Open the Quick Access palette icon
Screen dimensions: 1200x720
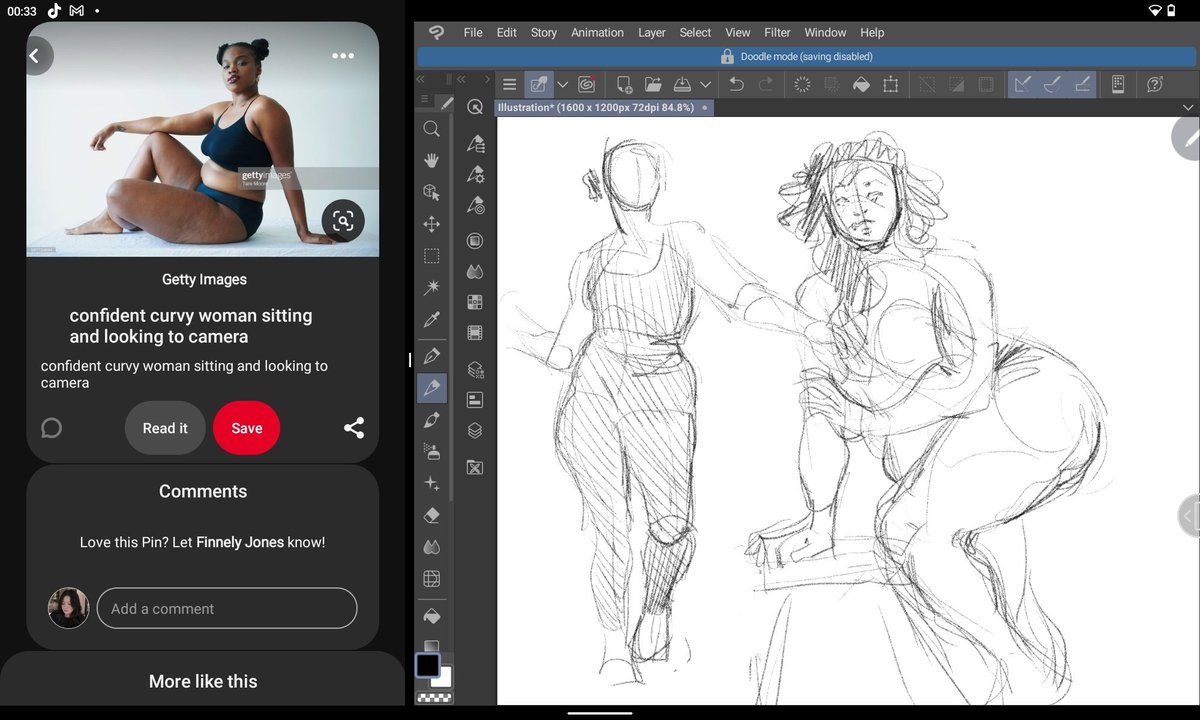475,108
